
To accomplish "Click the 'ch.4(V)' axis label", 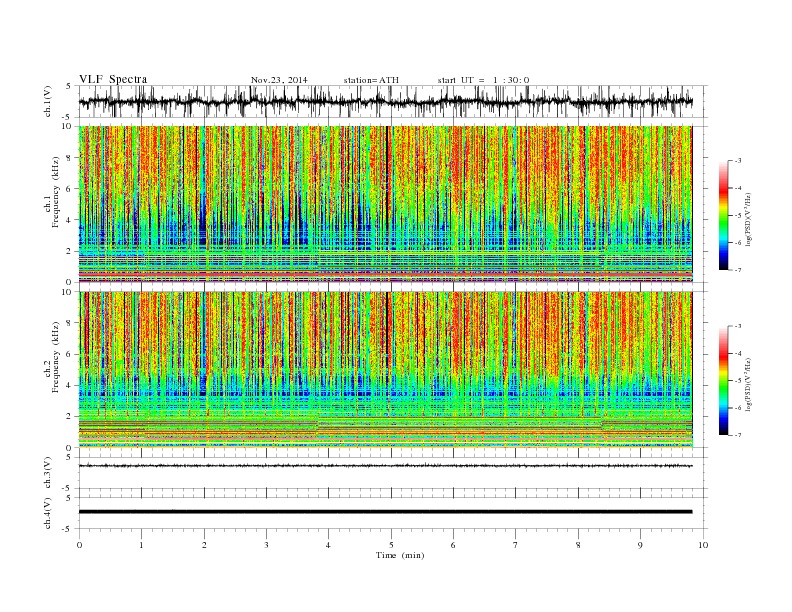I will pos(48,513).
